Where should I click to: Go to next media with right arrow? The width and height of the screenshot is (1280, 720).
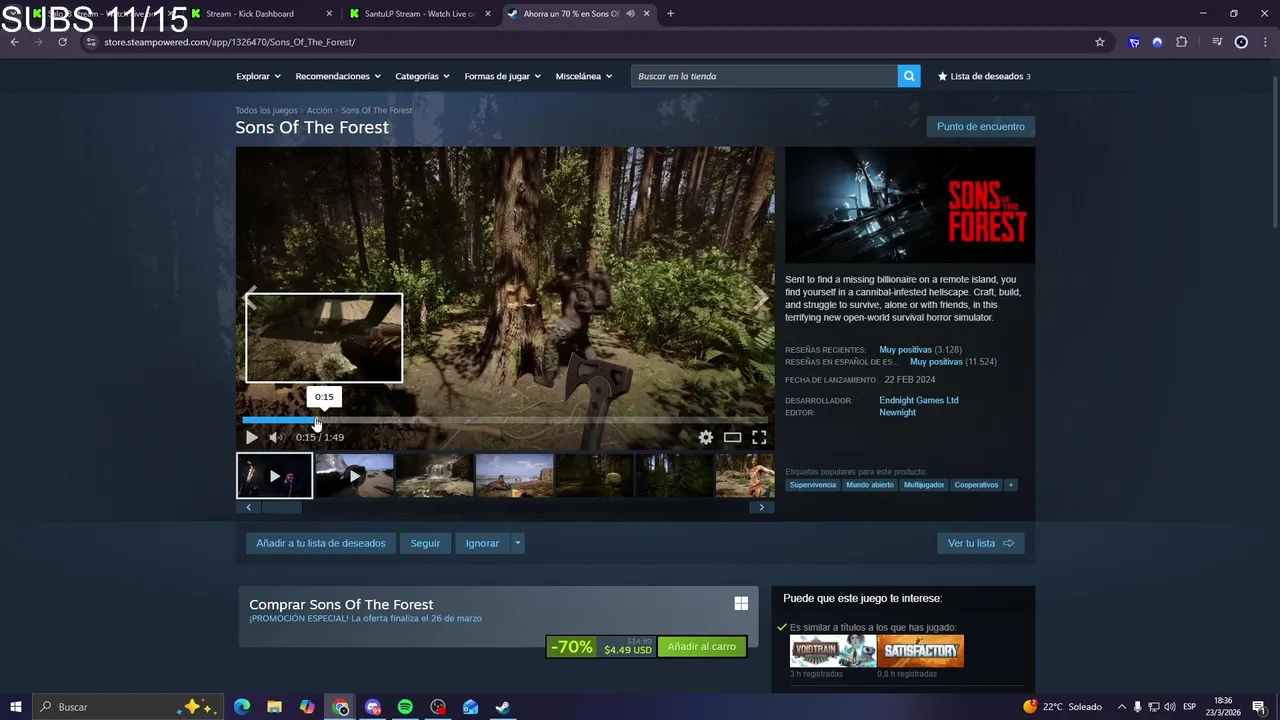pos(761,298)
